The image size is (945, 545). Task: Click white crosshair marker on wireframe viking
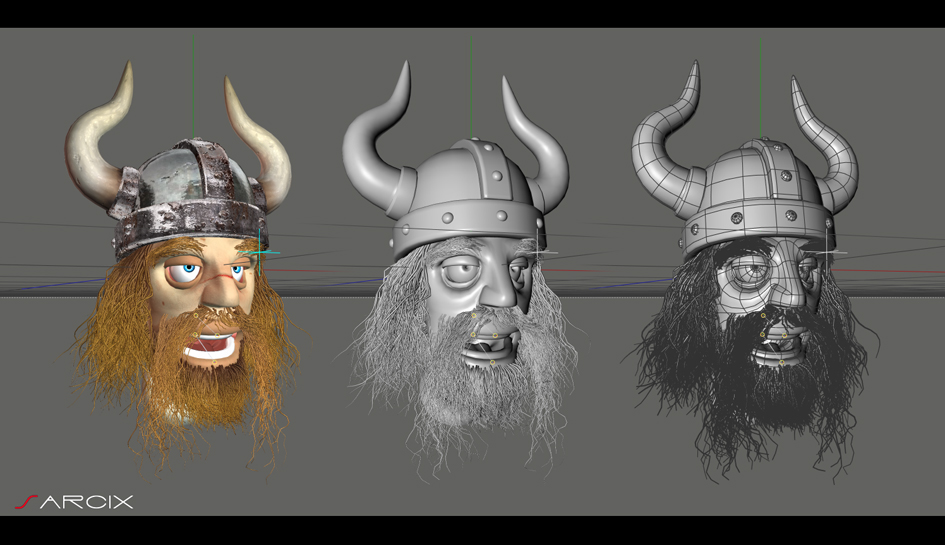tap(827, 251)
